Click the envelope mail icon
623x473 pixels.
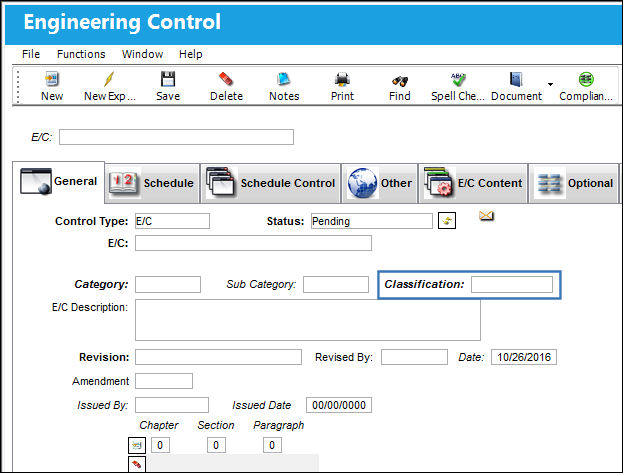coord(486,216)
